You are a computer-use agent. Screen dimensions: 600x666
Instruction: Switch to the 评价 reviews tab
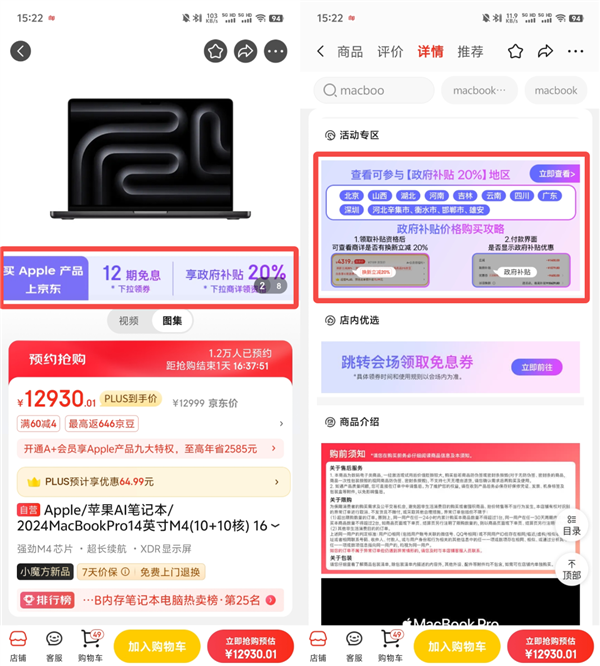click(x=390, y=52)
